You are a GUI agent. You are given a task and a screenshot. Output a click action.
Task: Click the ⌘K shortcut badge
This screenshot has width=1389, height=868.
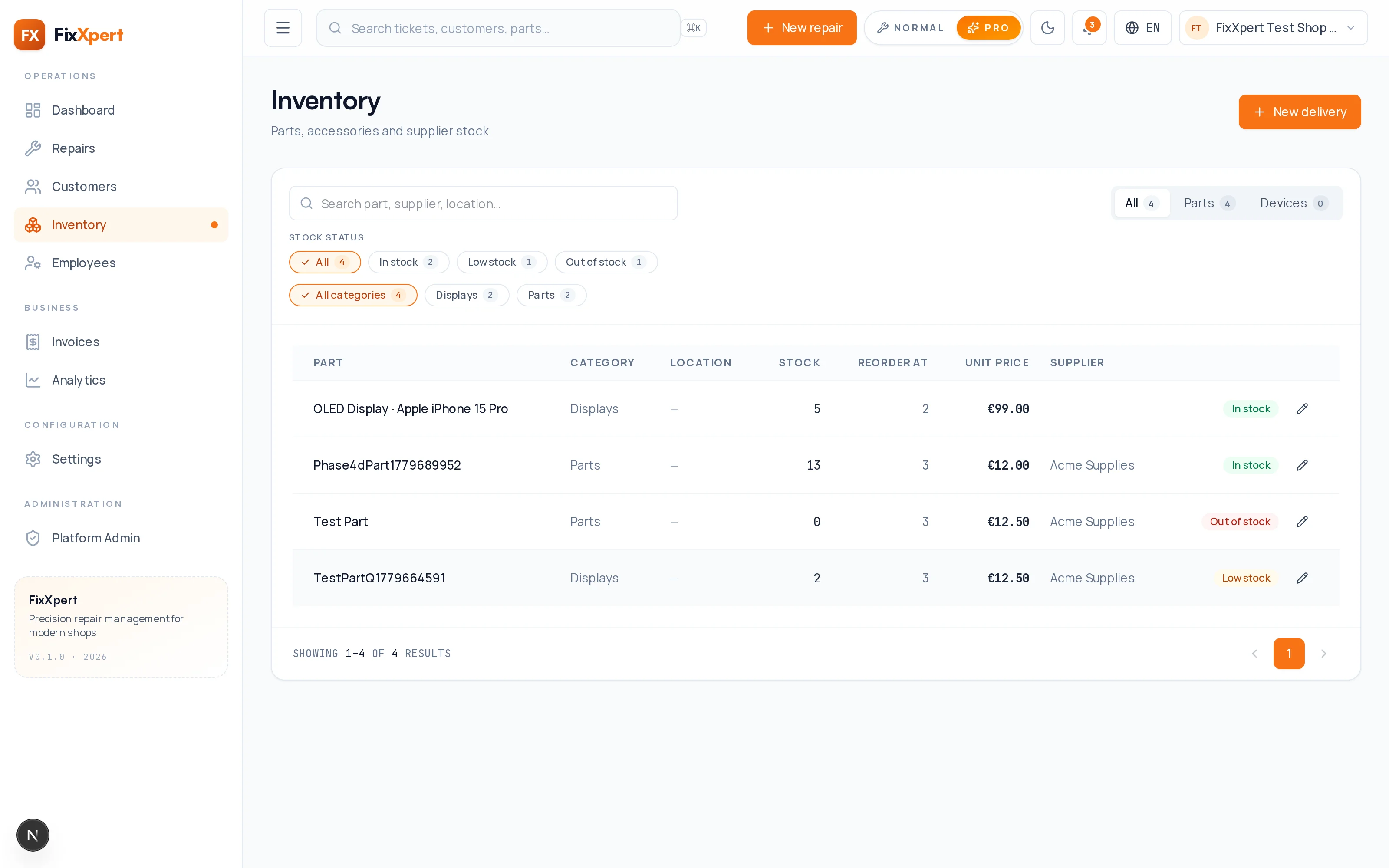pos(693,27)
